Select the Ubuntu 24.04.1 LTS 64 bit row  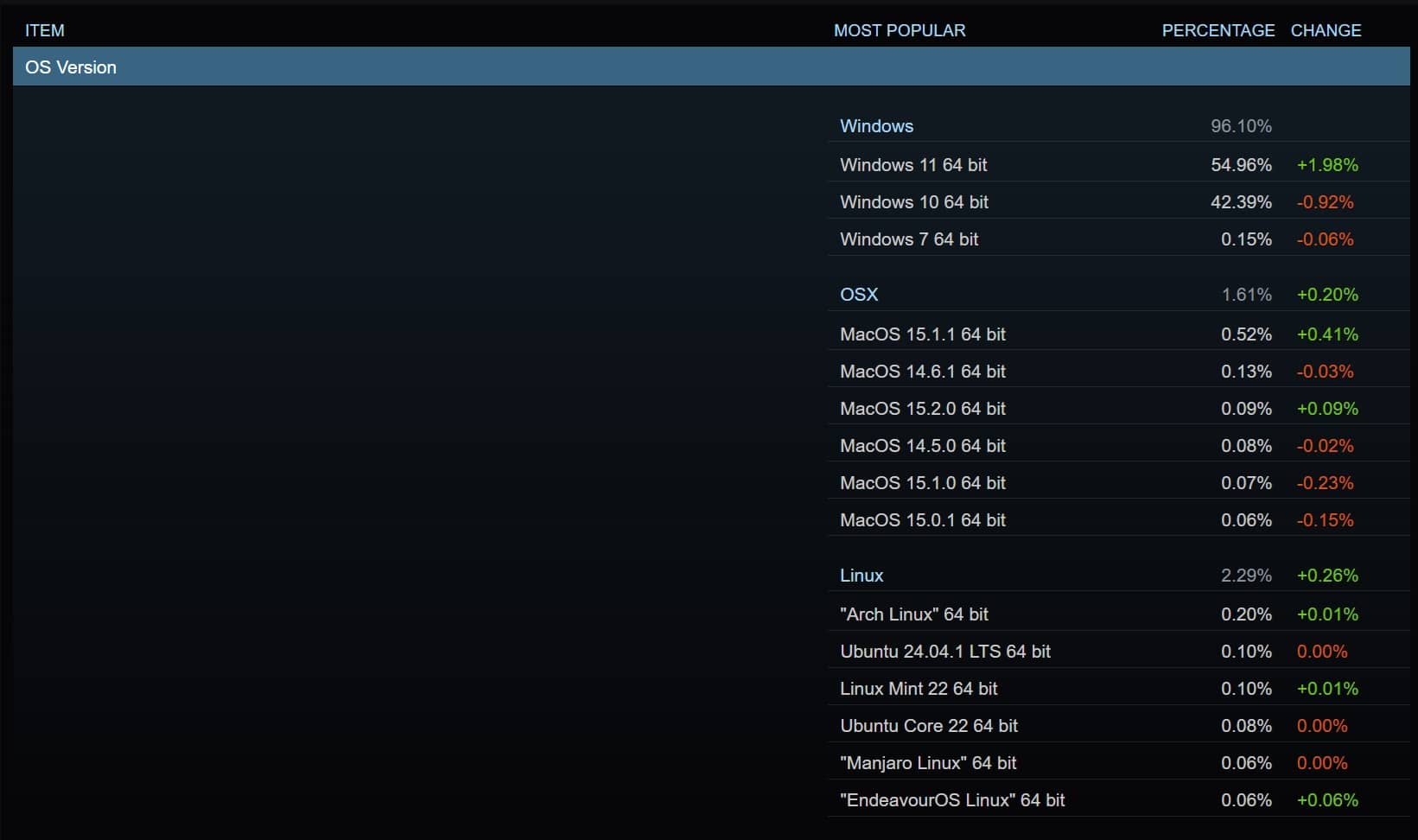click(1119, 651)
